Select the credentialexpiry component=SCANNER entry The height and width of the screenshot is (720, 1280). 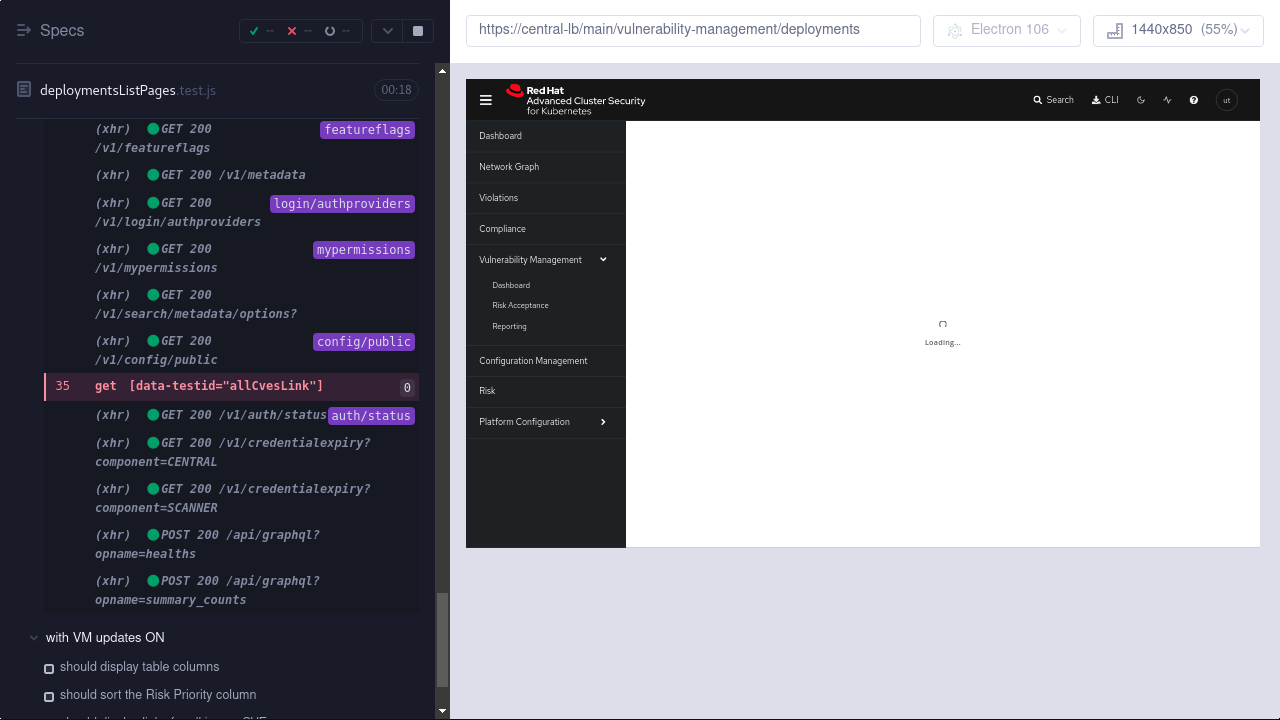pyautogui.click(x=231, y=498)
